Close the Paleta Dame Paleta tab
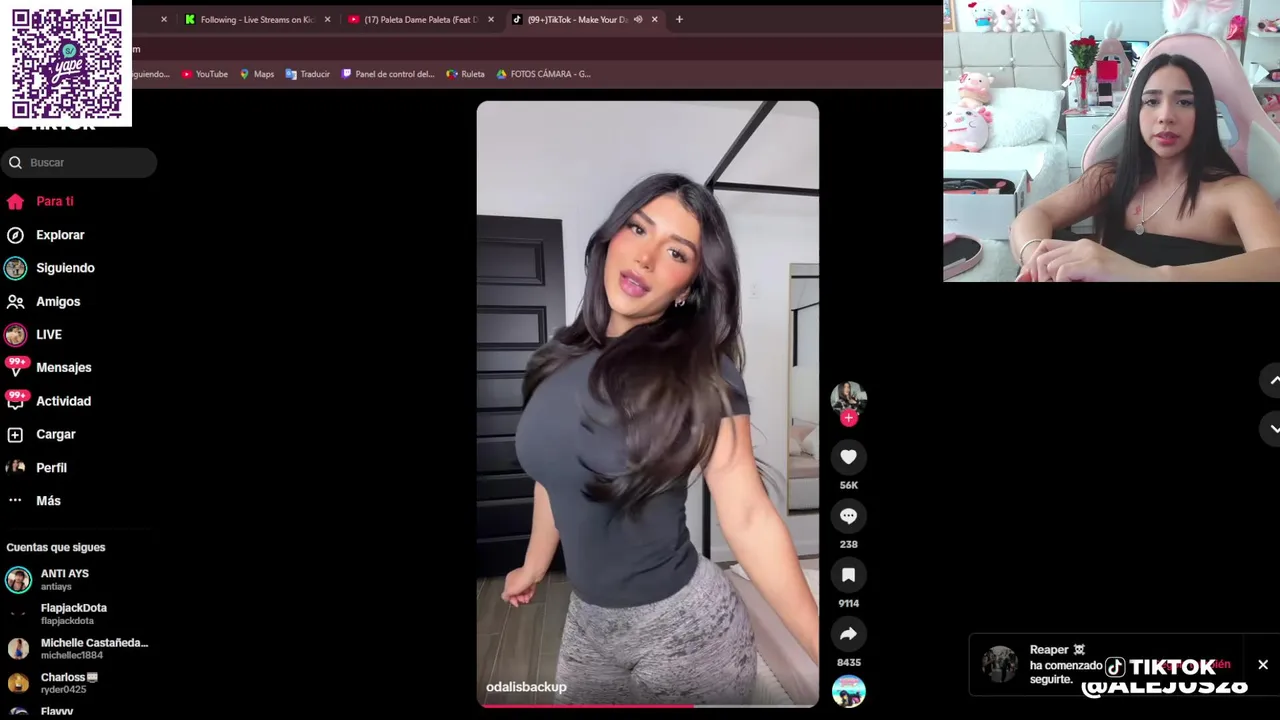Screen dimensions: 1280x720 tap(490, 19)
